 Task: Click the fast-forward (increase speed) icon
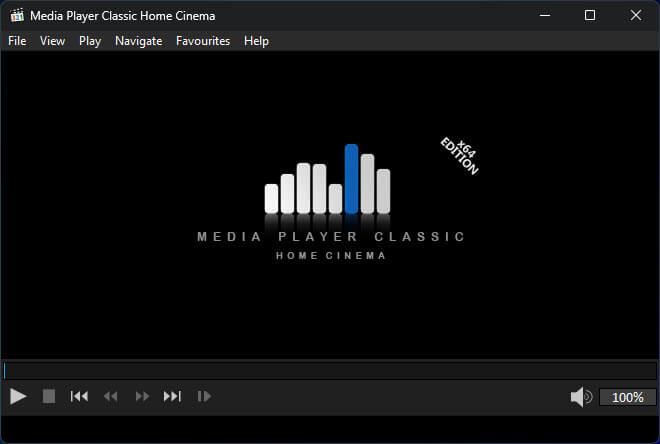(x=142, y=397)
